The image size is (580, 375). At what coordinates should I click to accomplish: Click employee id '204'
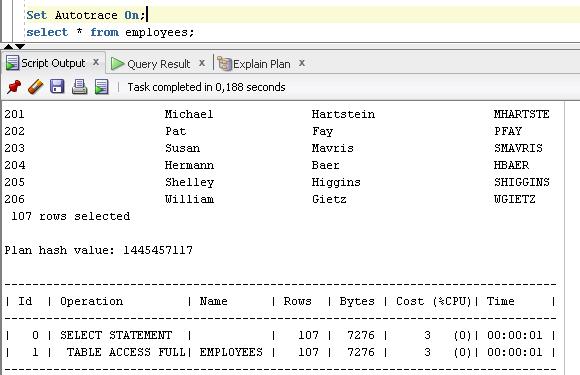tap(15, 165)
